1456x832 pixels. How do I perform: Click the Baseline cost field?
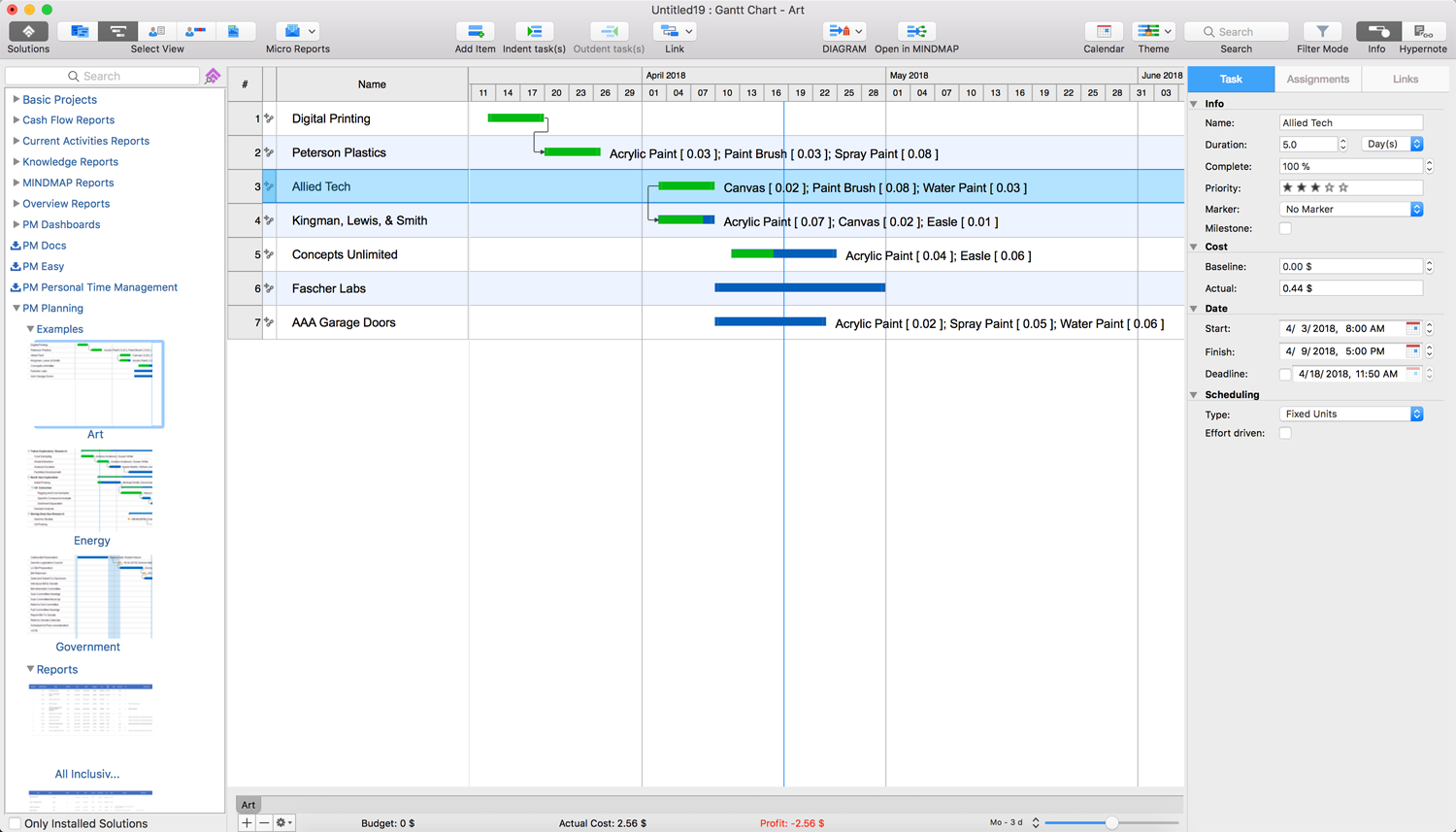click(x=1351, y=266)
